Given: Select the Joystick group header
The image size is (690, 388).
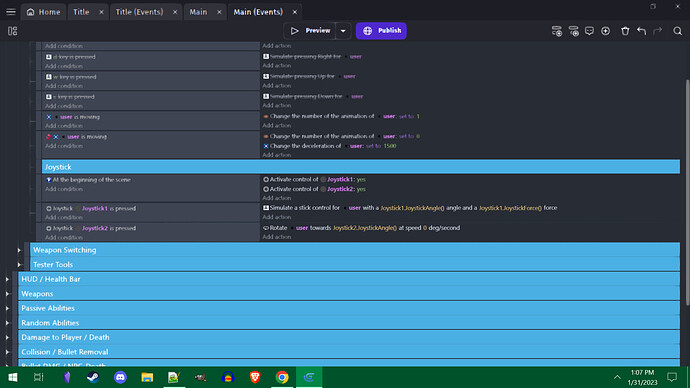Looking at the screenshot, I should click(x=360, y=167).
